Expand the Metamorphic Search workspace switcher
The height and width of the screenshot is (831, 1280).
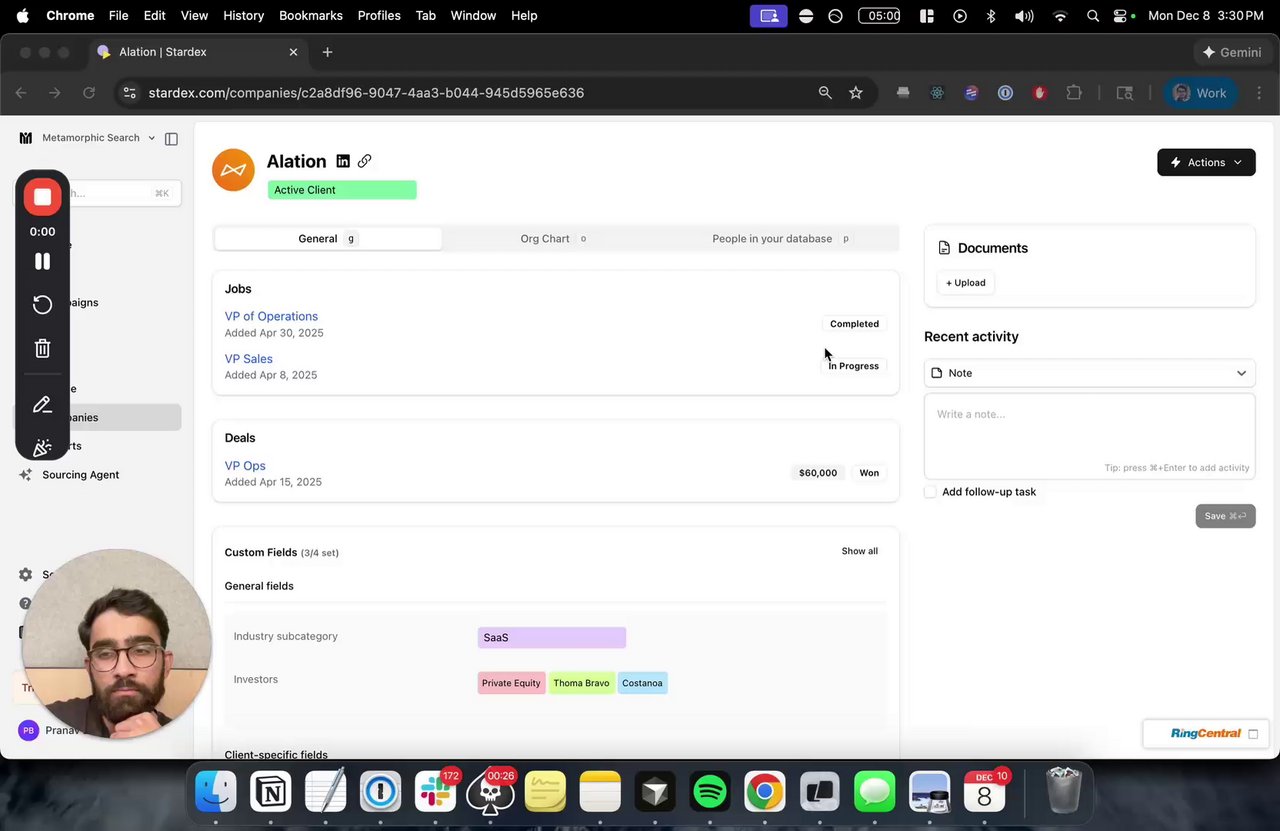click(85, 138)
